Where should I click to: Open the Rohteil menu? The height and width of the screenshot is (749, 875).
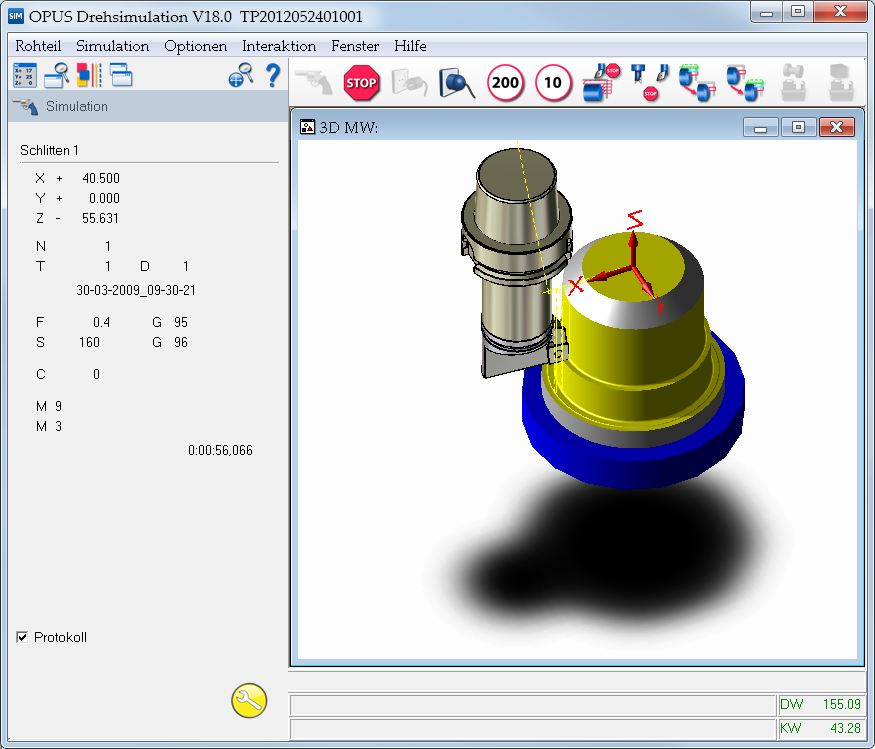coord(38,46)
